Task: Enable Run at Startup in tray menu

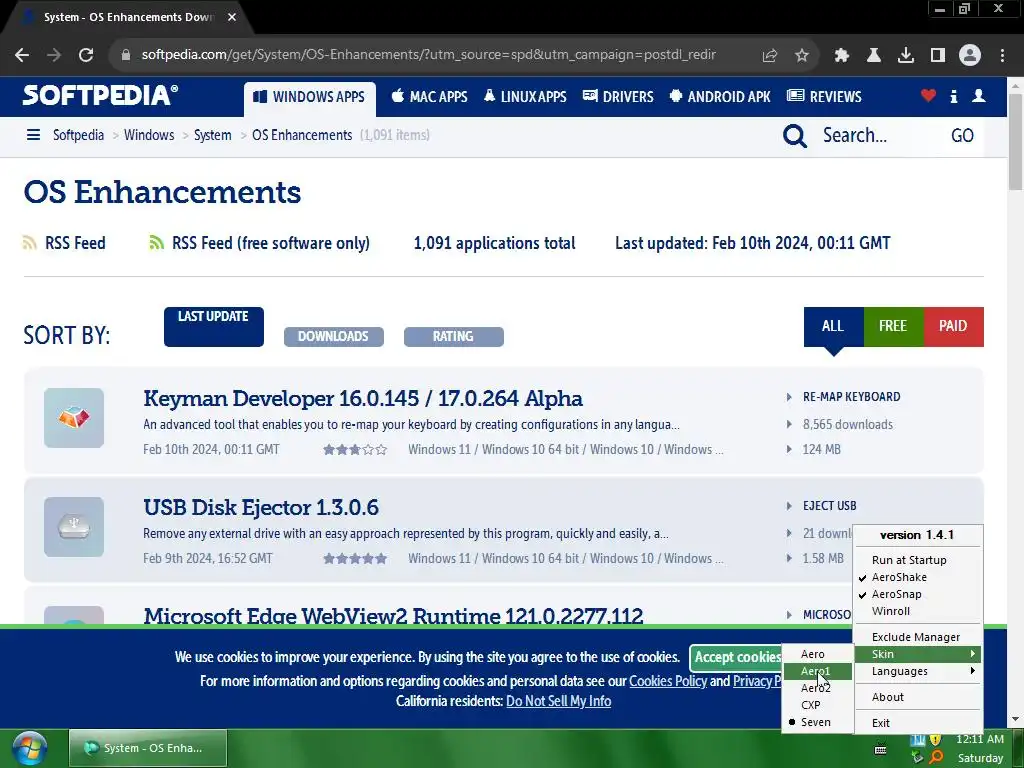Action: [918, 560]
